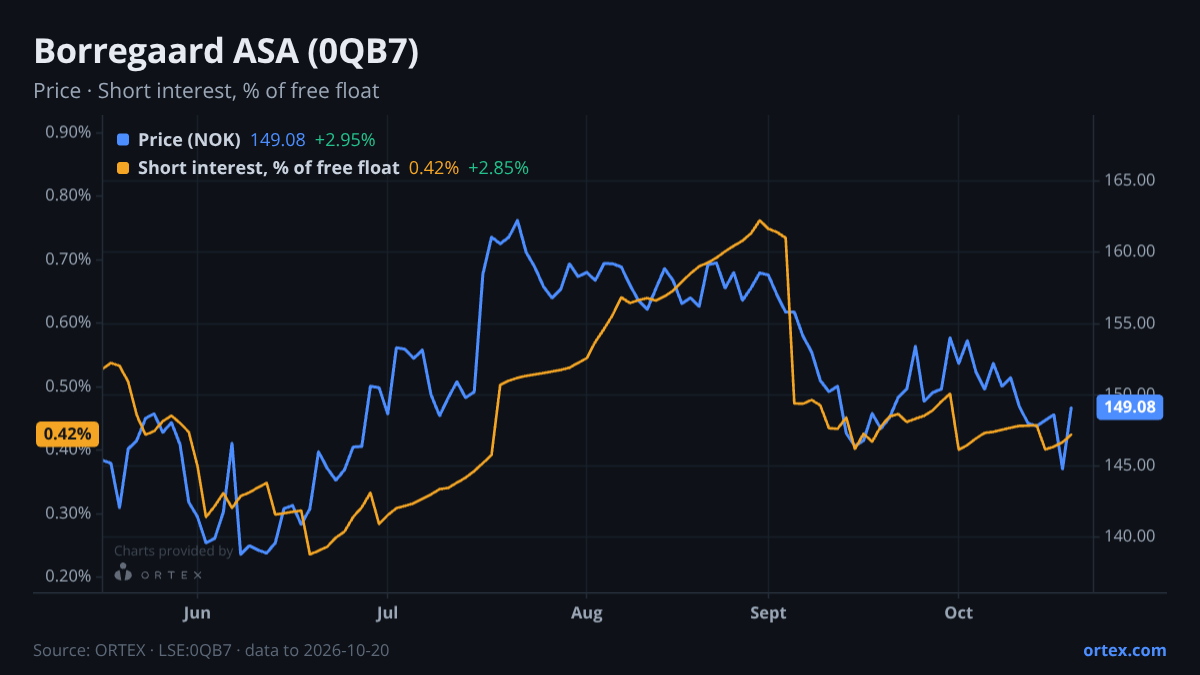Open the ortex.com link
Screen dimensions: 1200x675
point(1124,650)
